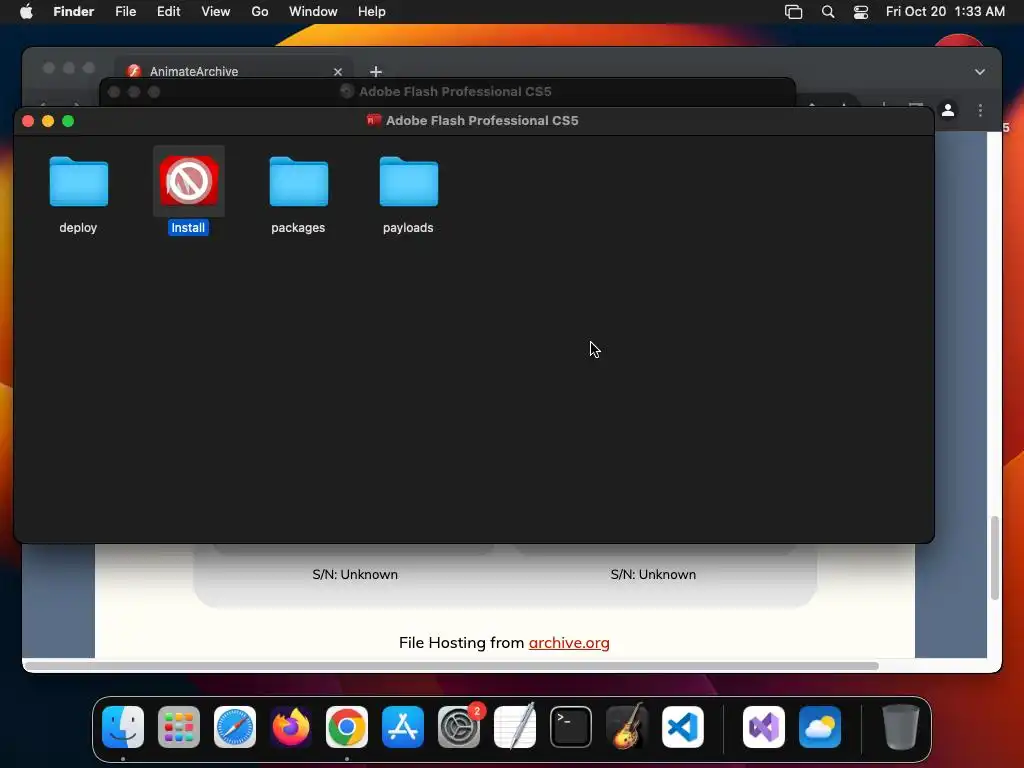Open Spotlight search in menu bar
The height and width of the screenshot is (768, 1024).
point(828,12)
